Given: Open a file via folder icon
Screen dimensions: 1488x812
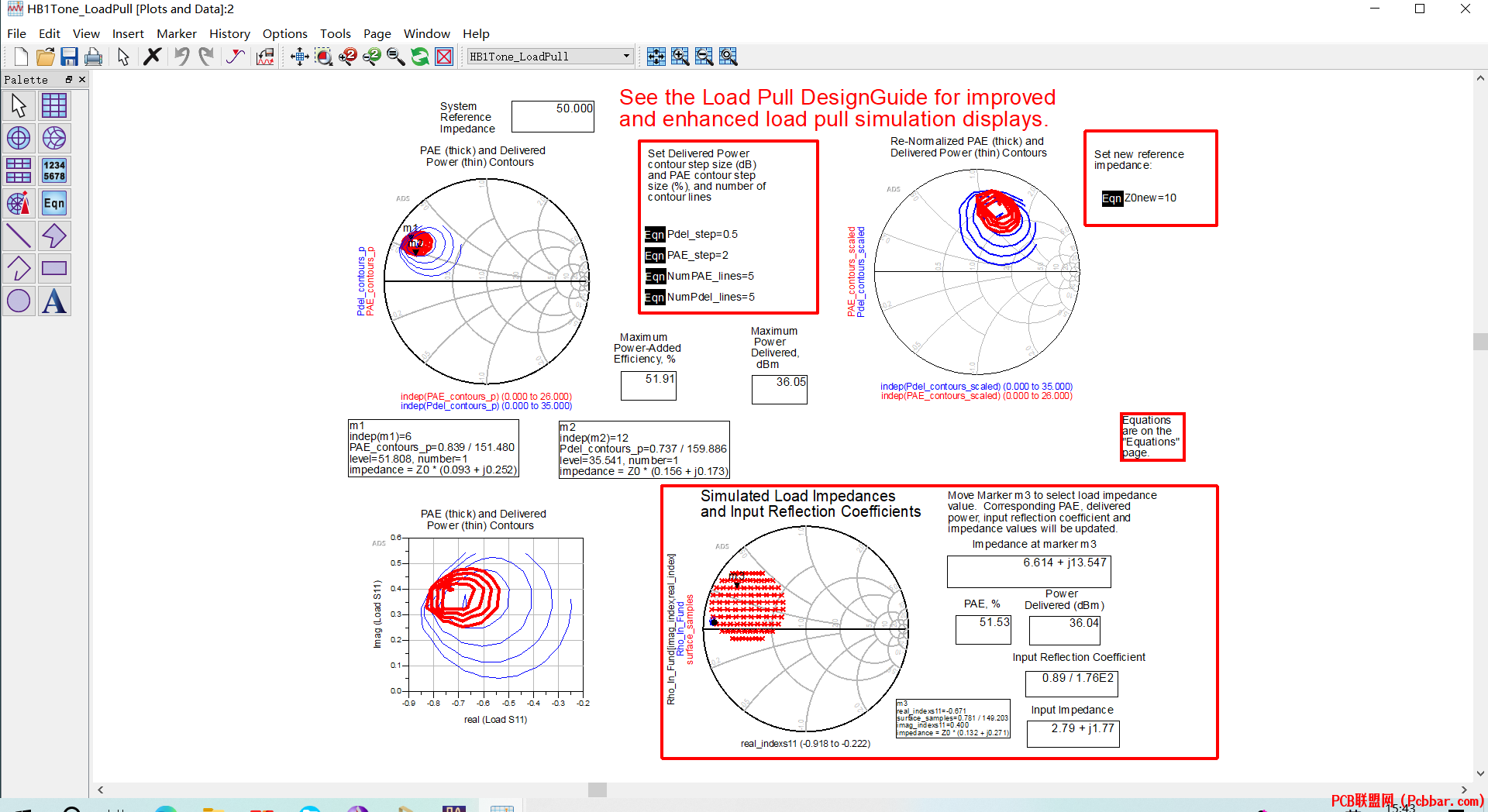Looking at the screenshot, I should pyautogui.click(x=45, y=57).
